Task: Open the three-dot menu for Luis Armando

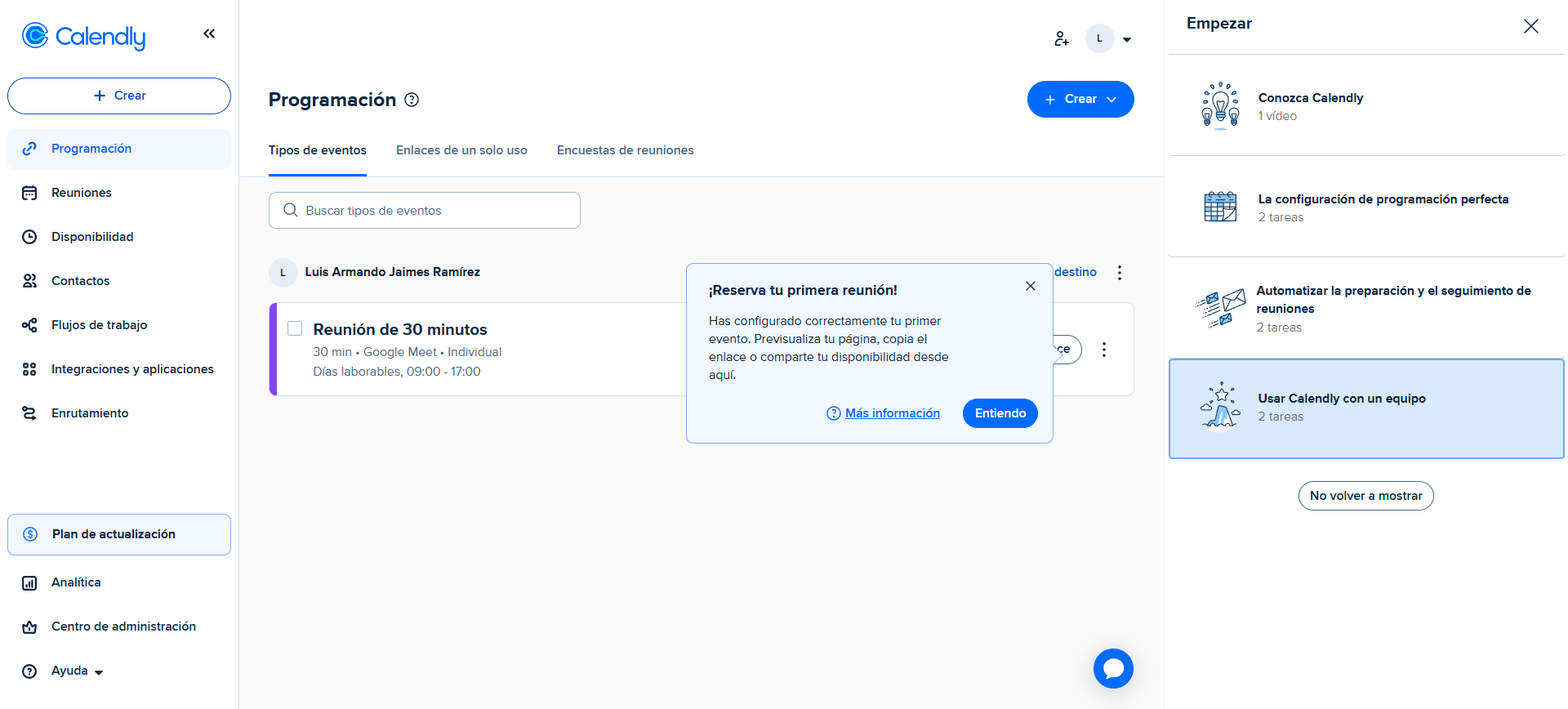Action: (1120, 272)
